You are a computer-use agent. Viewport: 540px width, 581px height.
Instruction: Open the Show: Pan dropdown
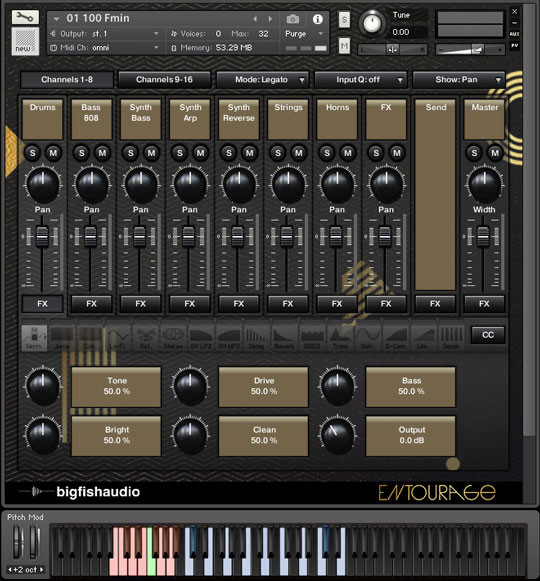click(458, 80)
